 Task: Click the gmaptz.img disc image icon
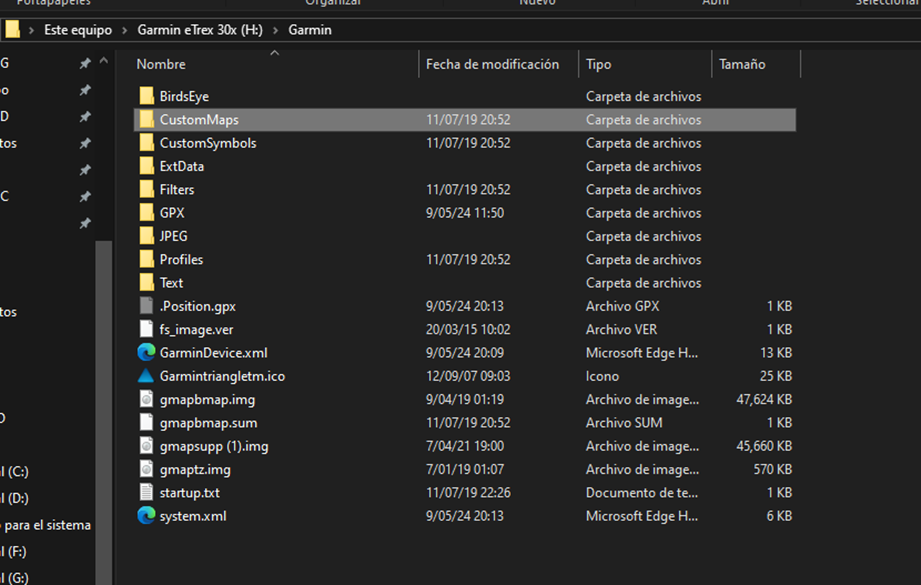pos(146,469)
